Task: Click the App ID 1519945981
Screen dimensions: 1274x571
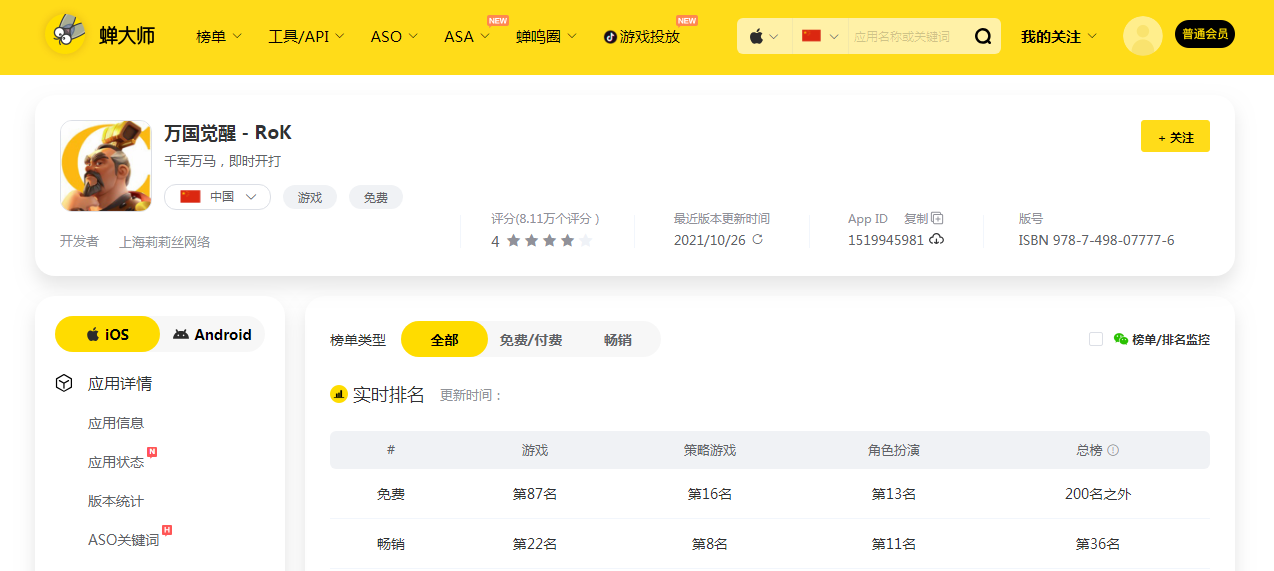Action: 886,240
